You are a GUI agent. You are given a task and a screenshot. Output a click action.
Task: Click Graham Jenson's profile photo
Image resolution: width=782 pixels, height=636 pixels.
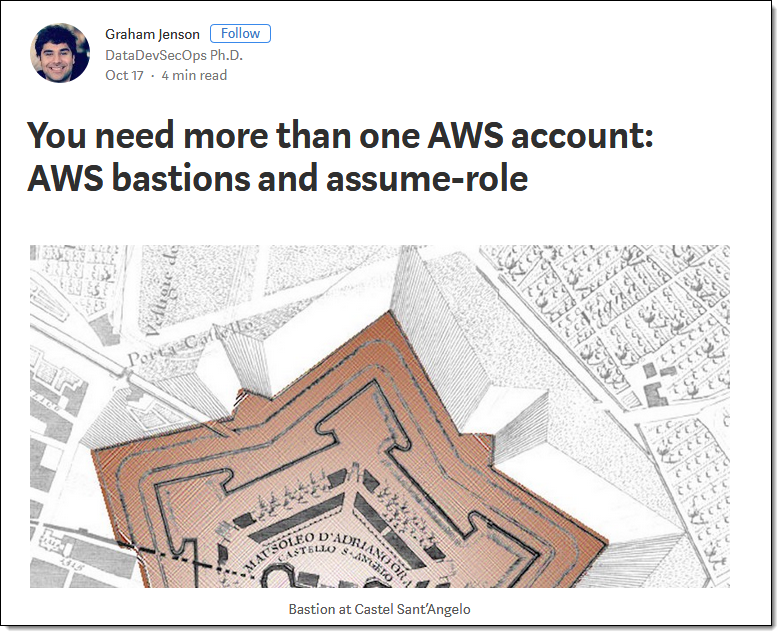click(60, 53)
